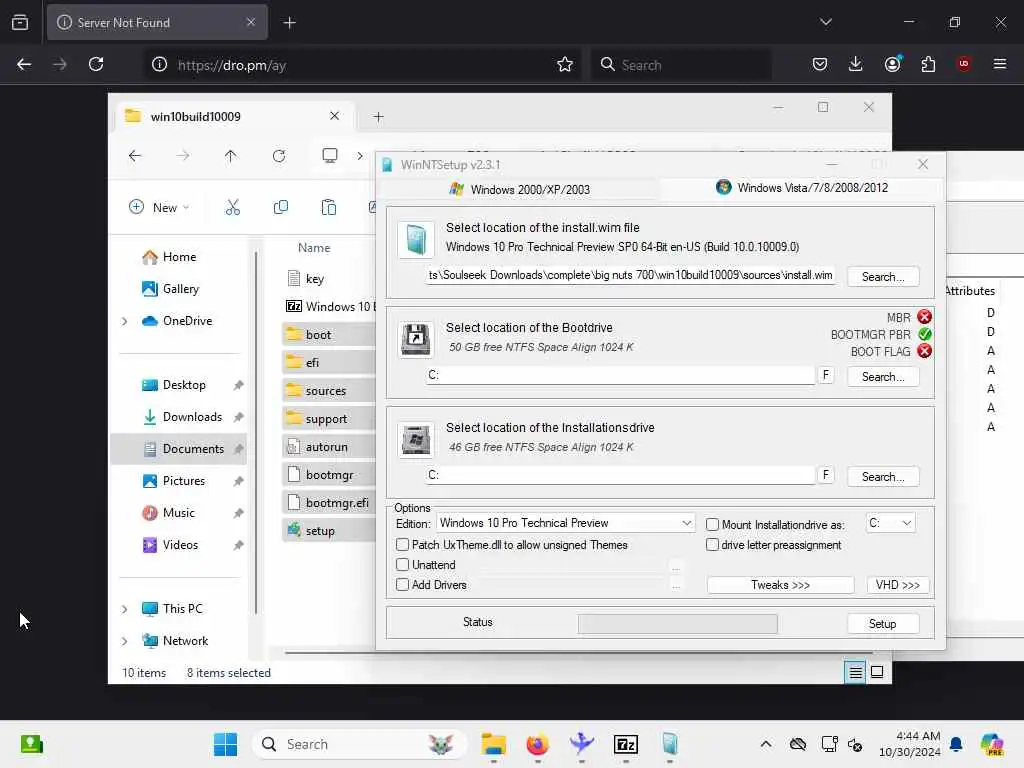
Task: Click the MBR red status indicator
Action: pyautogui.click(x=924, y=317)
